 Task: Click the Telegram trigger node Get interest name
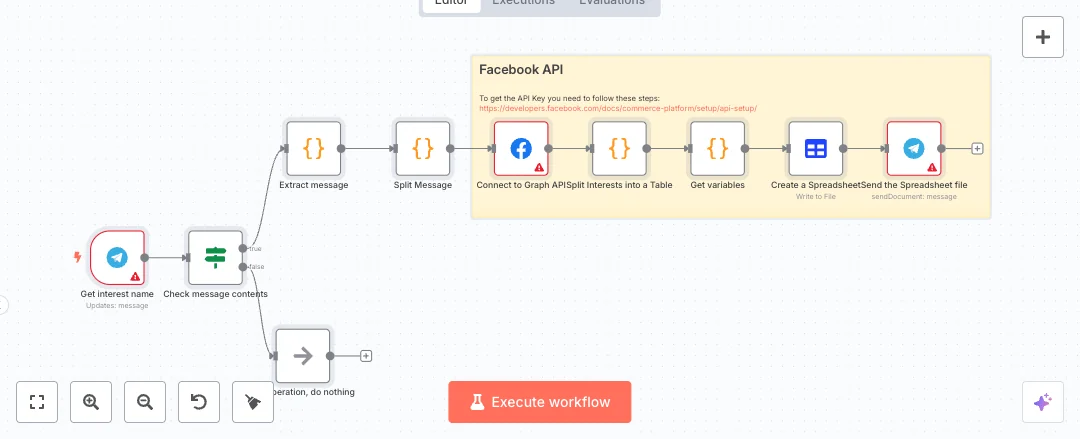[x=117, y=257]
